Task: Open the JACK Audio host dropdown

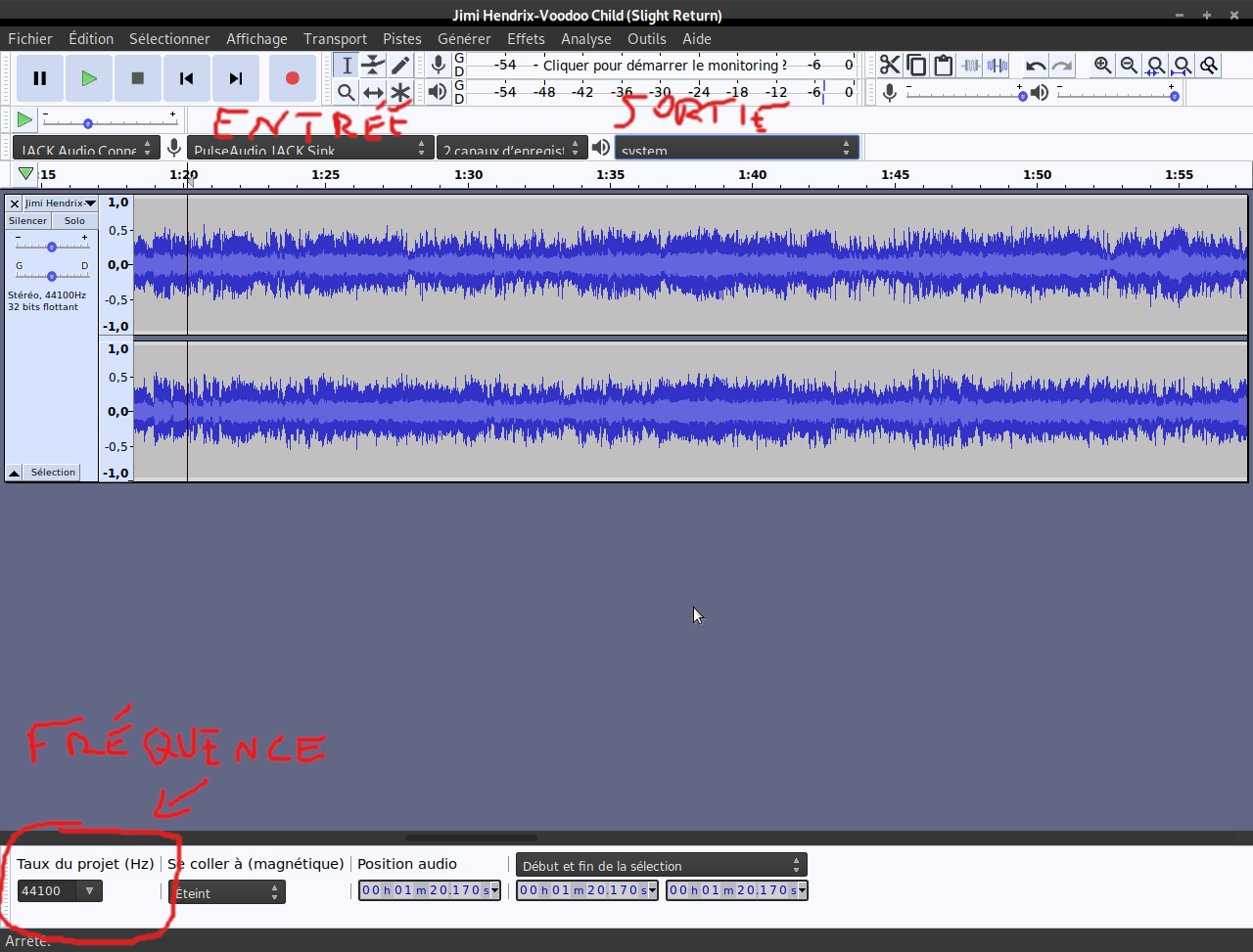Action: 86,148
